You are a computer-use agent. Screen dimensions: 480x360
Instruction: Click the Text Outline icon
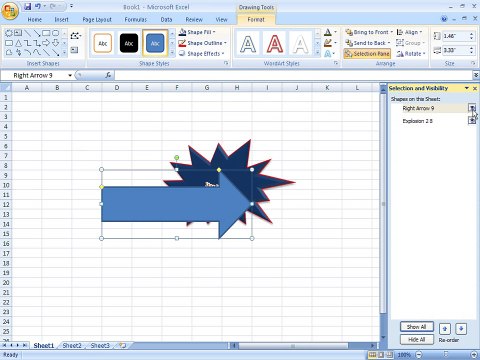[328, 43]
